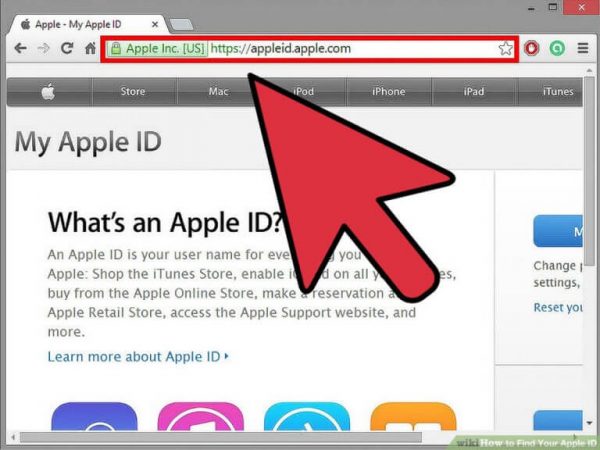The width and height of the screenshot is (600, 450).
Task: Open iPad in the Apple navigation bar
Action: point(474,92)
